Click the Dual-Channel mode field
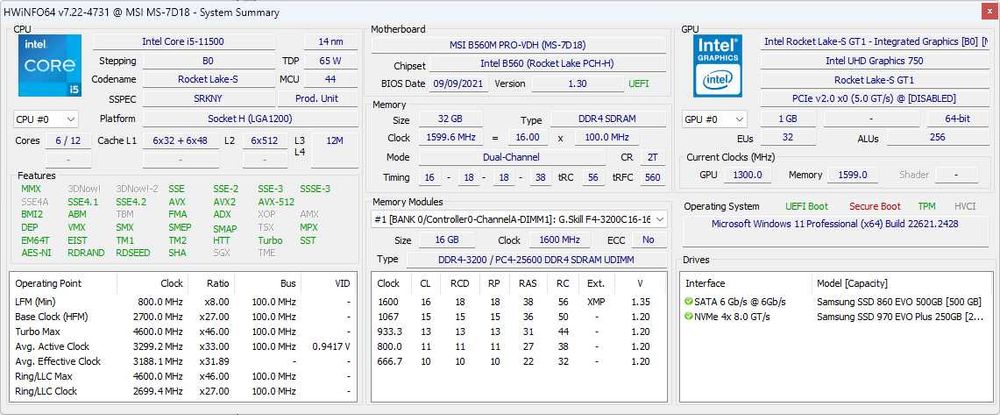The image size is (1000, 415). [511, 157]
